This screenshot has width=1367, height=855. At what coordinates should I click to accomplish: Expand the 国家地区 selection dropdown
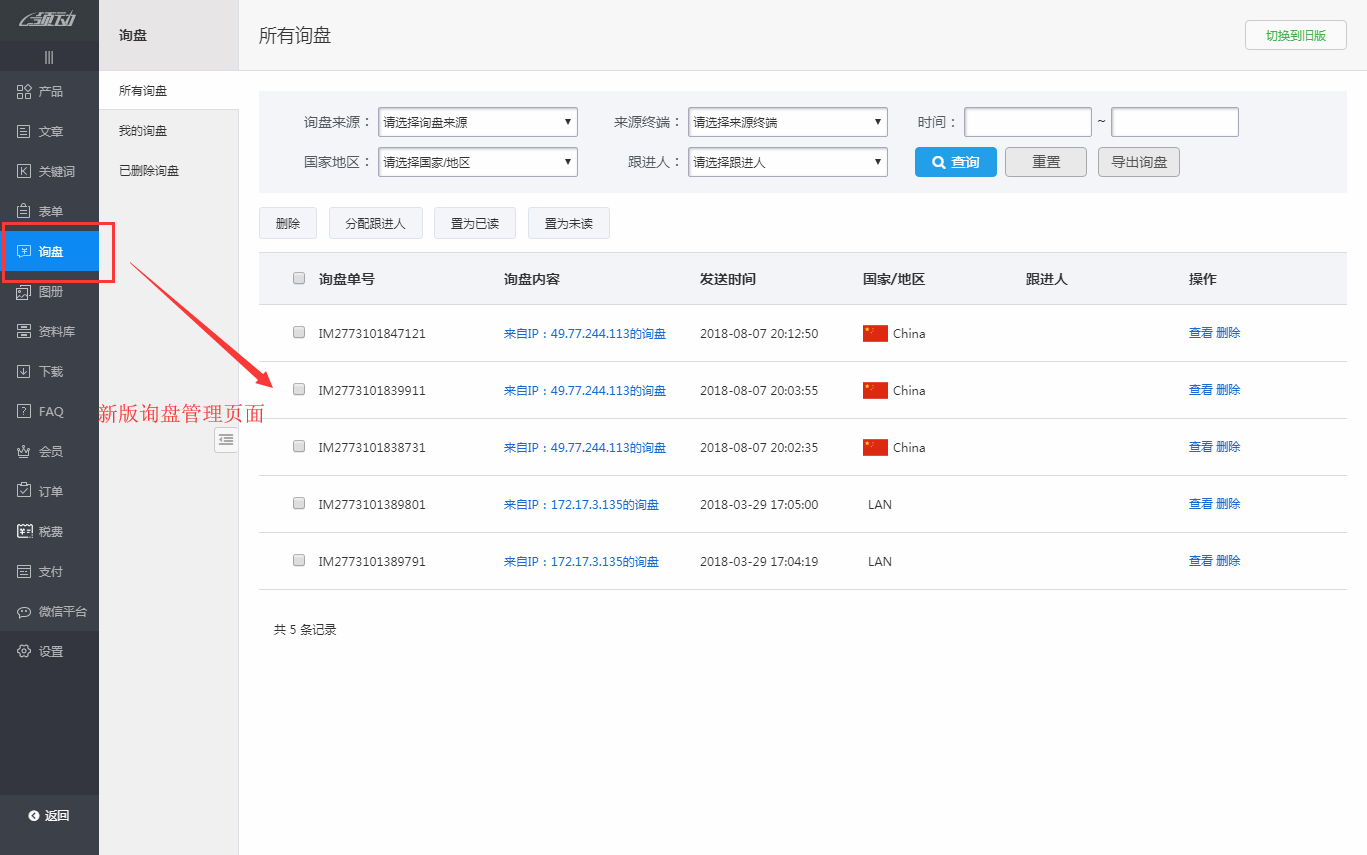(477, 161)
